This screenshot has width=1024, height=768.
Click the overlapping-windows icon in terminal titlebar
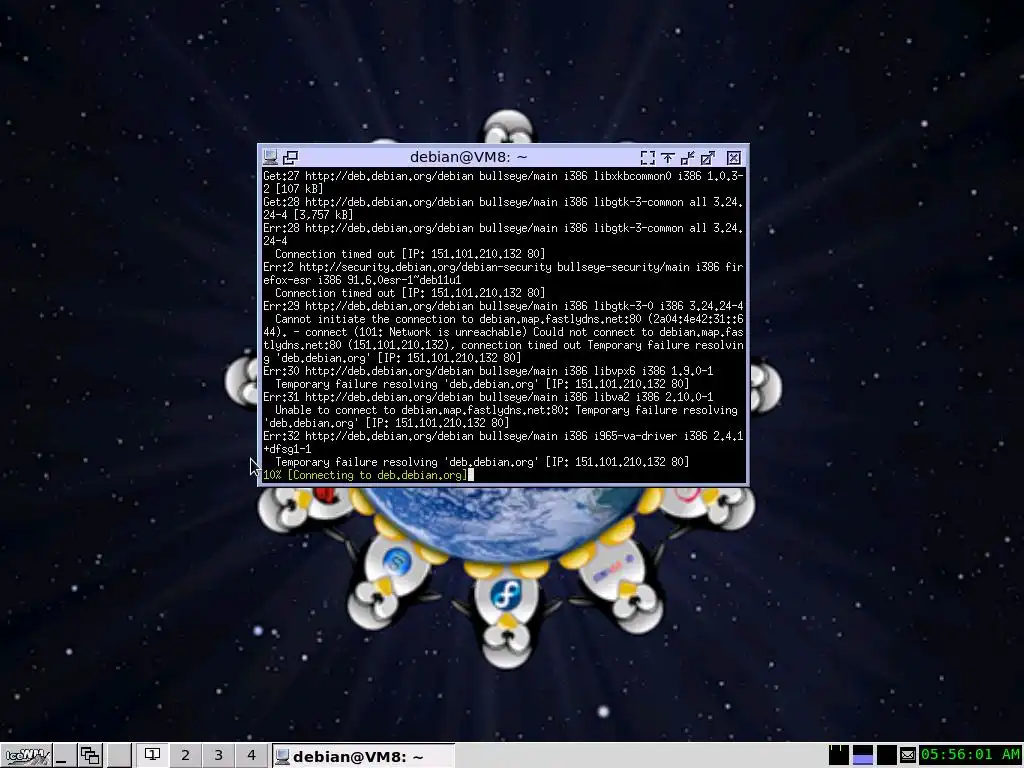pos(291,157)
